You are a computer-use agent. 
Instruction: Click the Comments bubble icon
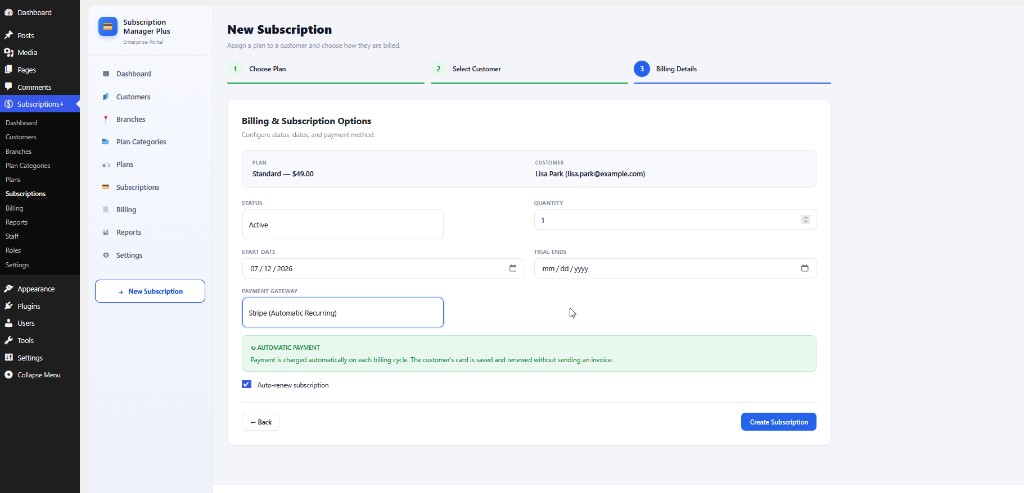8,87
